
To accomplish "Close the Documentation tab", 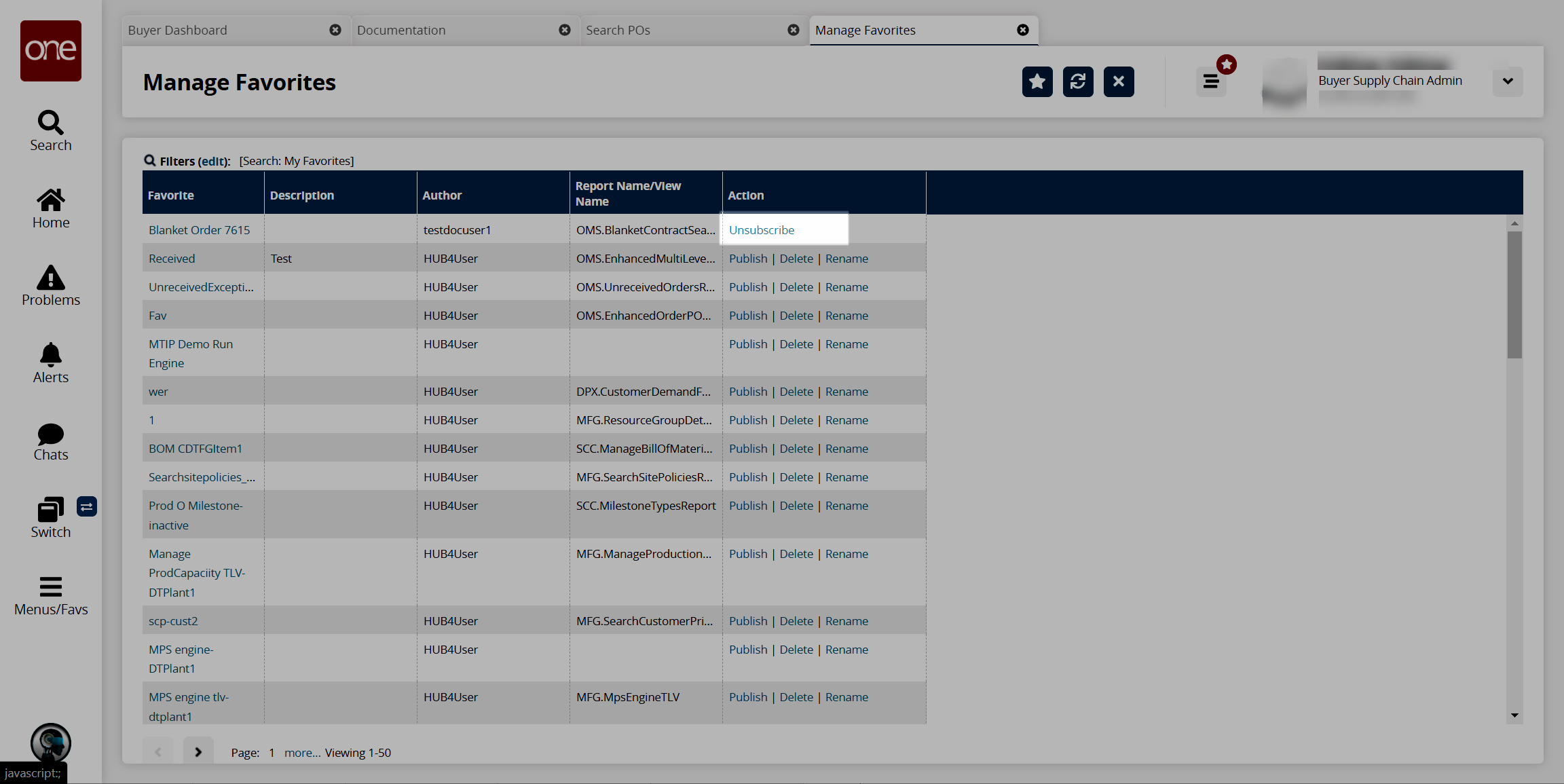I will tap(564, 31).
